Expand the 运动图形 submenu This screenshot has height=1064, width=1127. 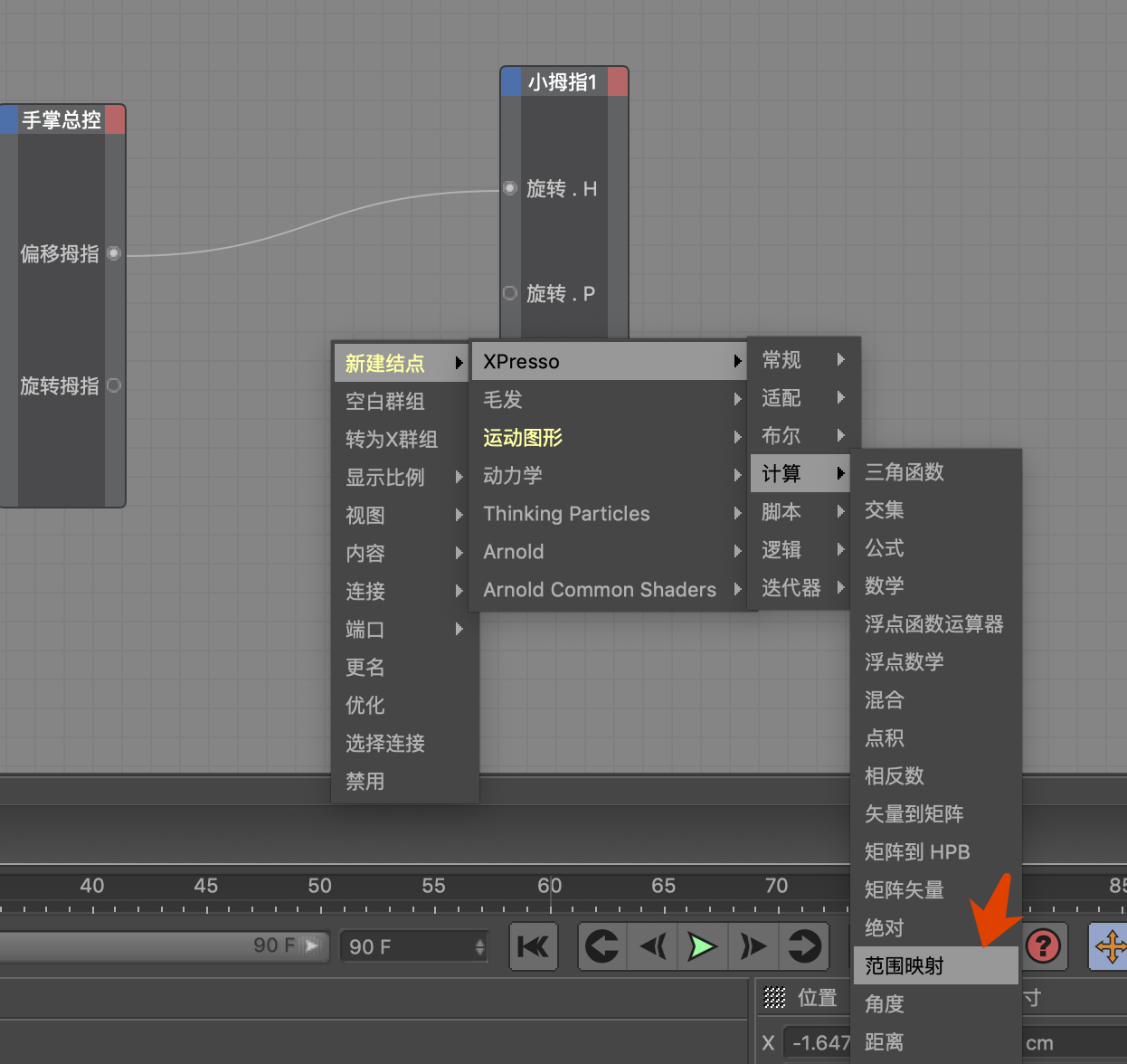point(609,437)
